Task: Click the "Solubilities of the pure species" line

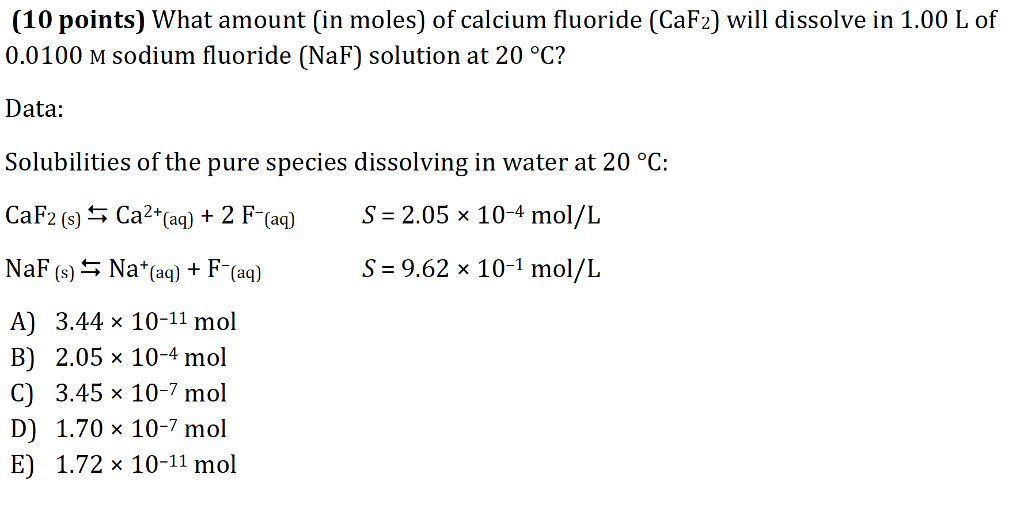Action: coord(336,162)
